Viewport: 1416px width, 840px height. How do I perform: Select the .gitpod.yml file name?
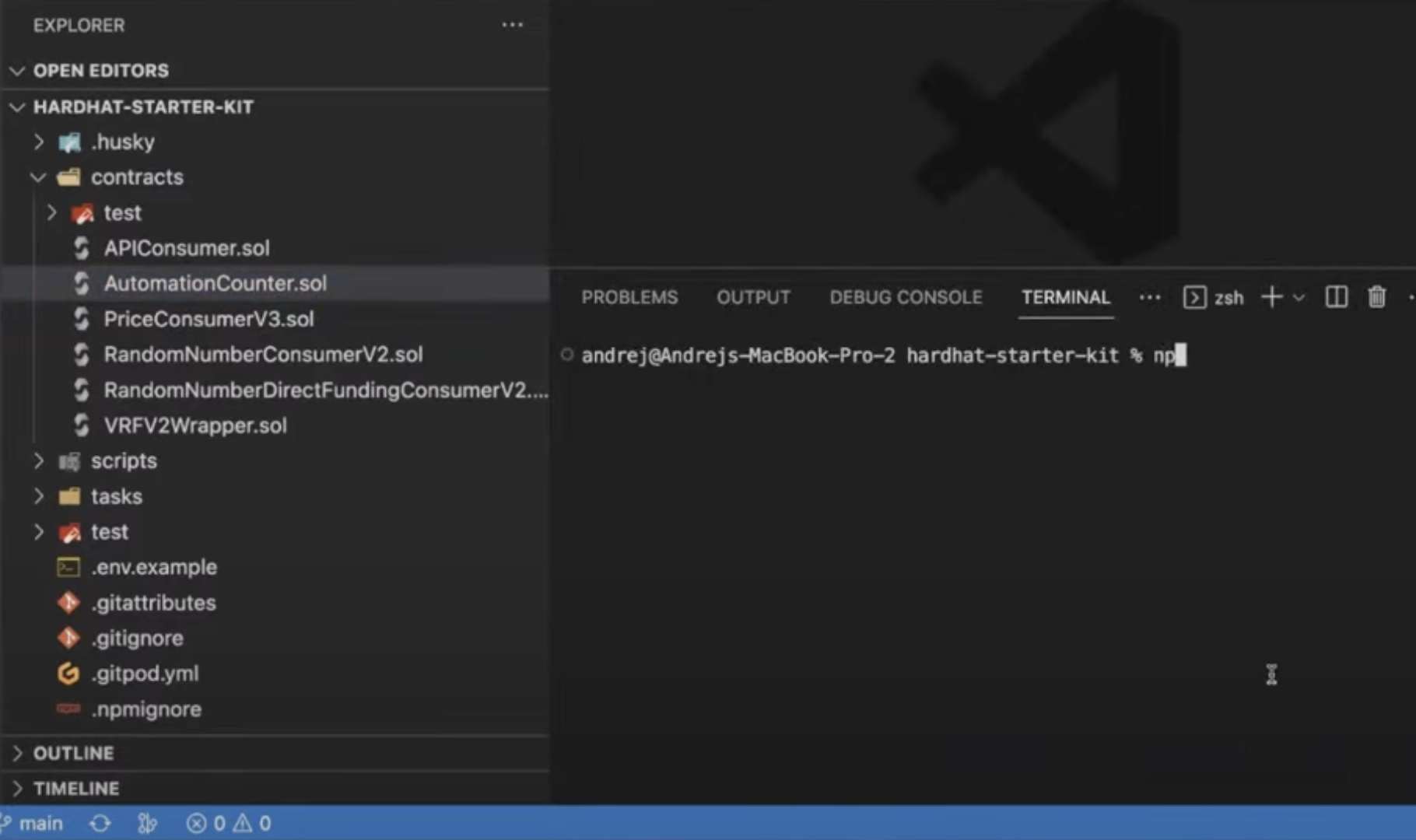[145, 674]
